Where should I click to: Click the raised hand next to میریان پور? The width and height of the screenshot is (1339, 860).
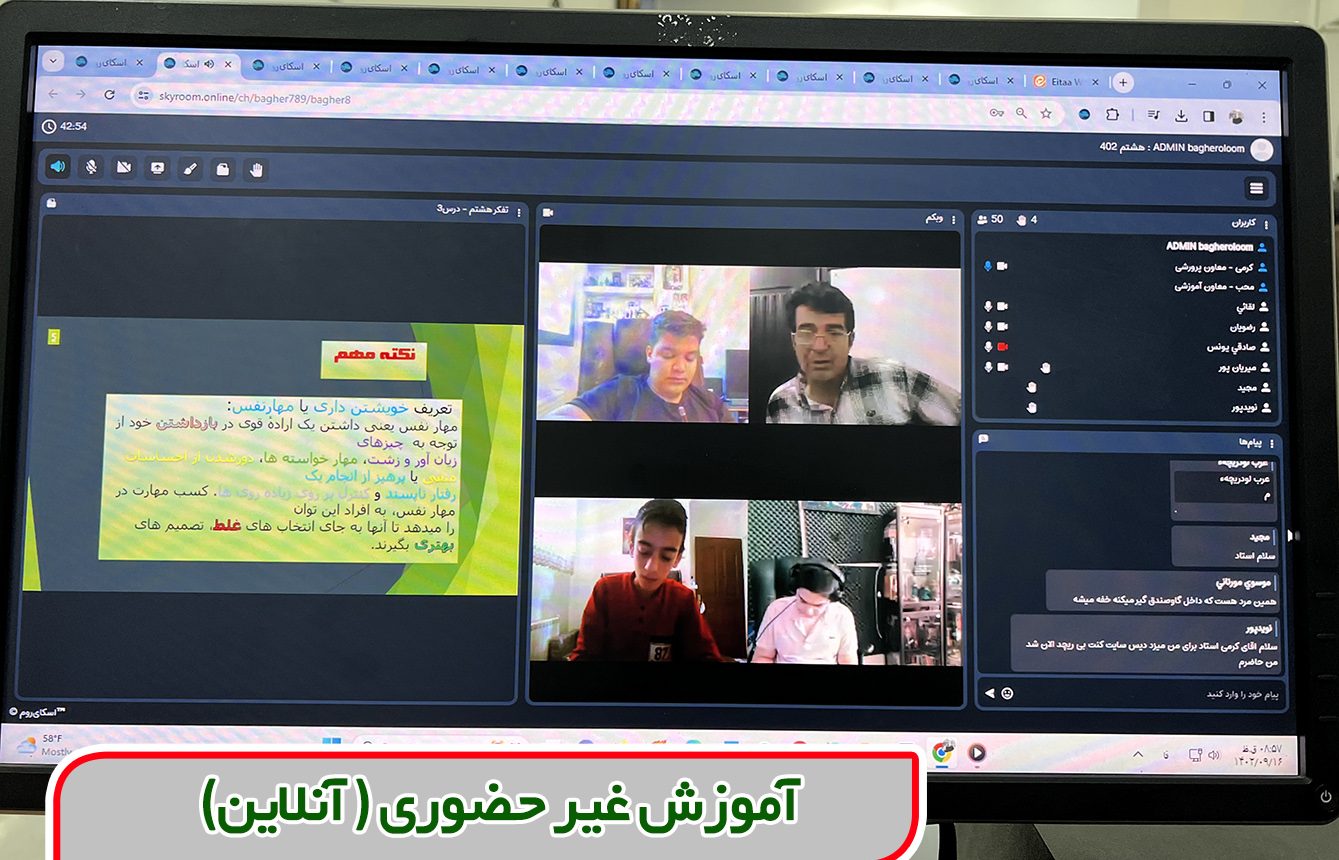coord(1045,367)
